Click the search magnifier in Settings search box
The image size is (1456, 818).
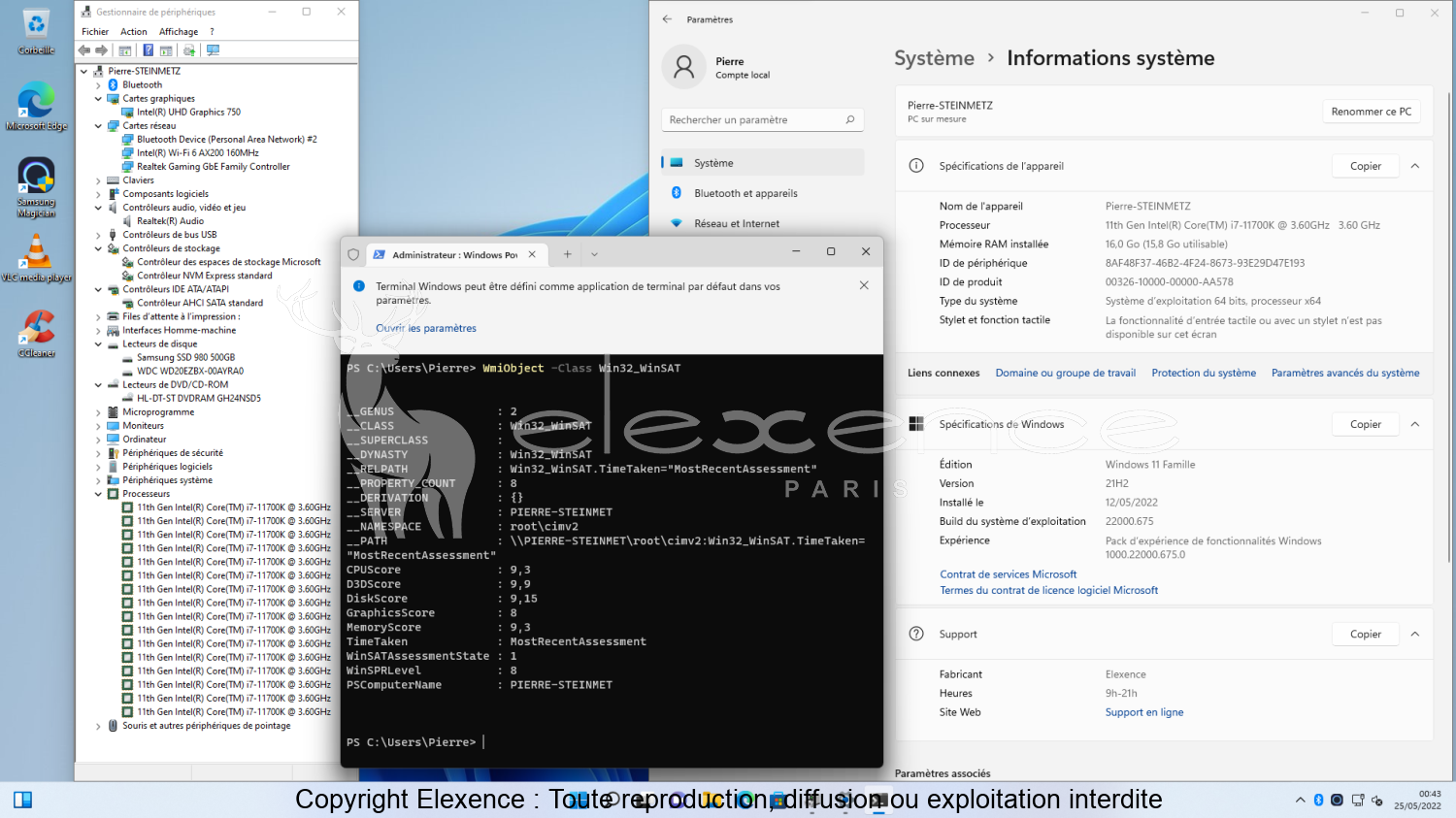click(850, 119)
